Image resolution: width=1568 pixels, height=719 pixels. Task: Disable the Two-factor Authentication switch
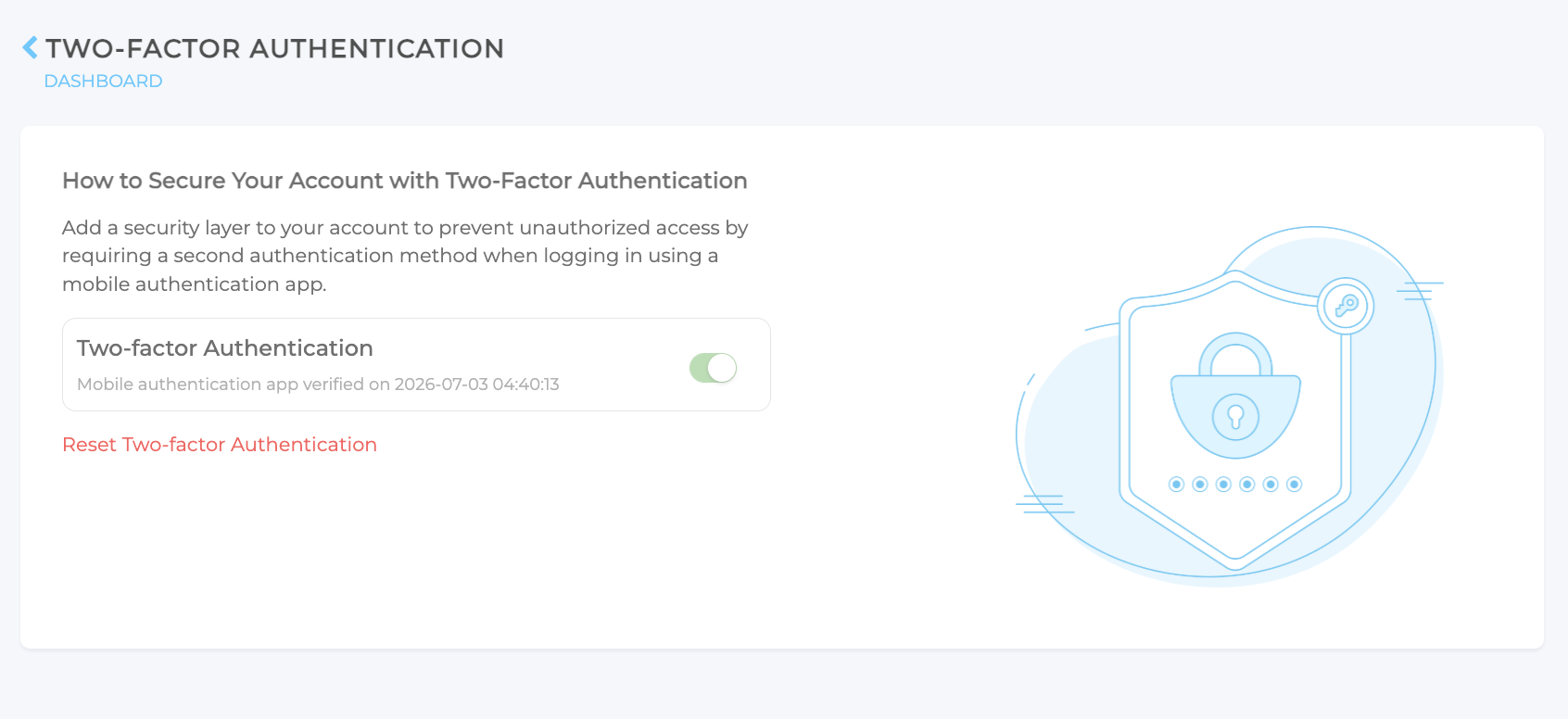point(713,368)
